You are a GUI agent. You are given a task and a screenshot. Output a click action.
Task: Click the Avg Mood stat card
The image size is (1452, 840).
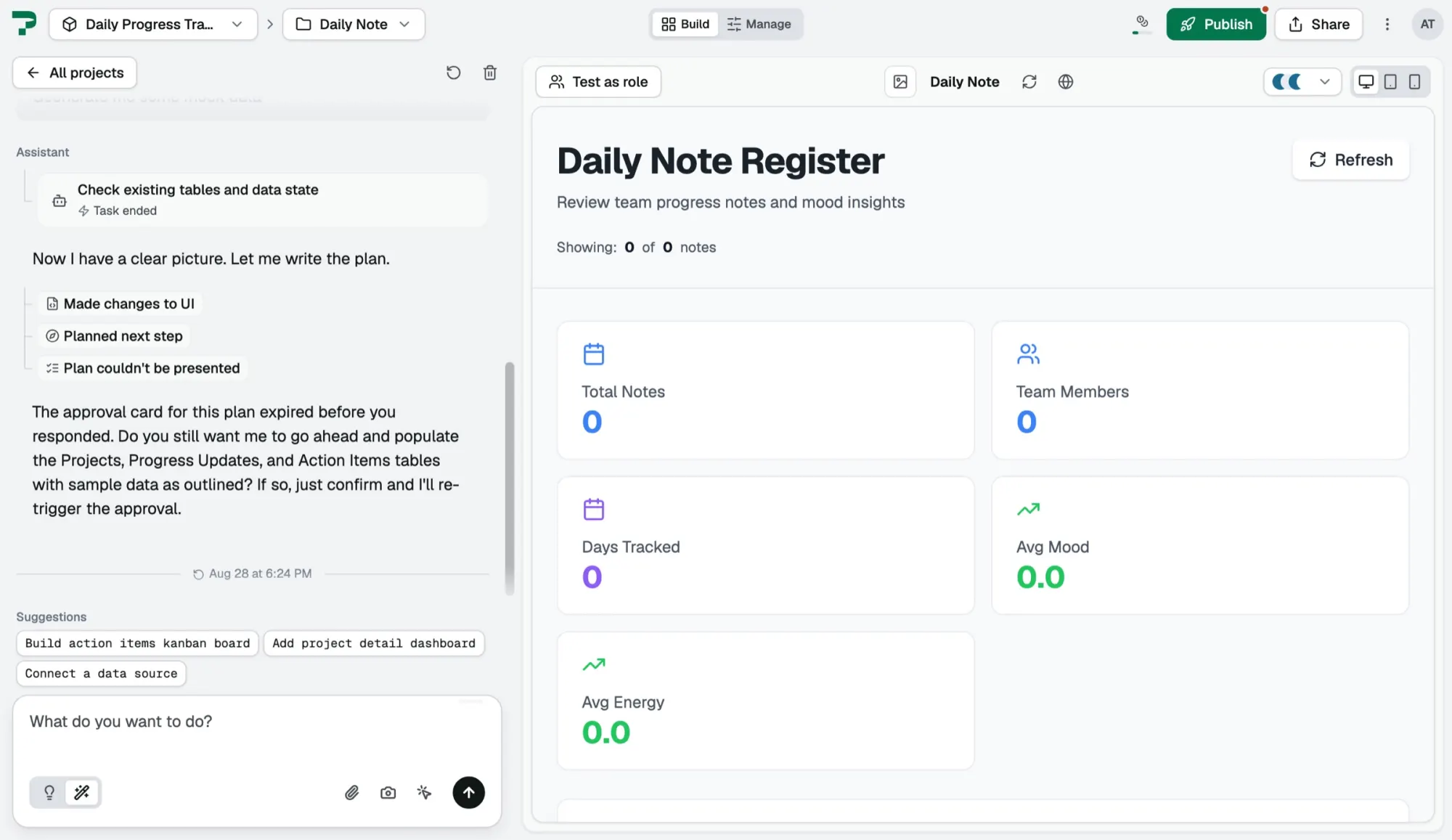[1200, 545]
